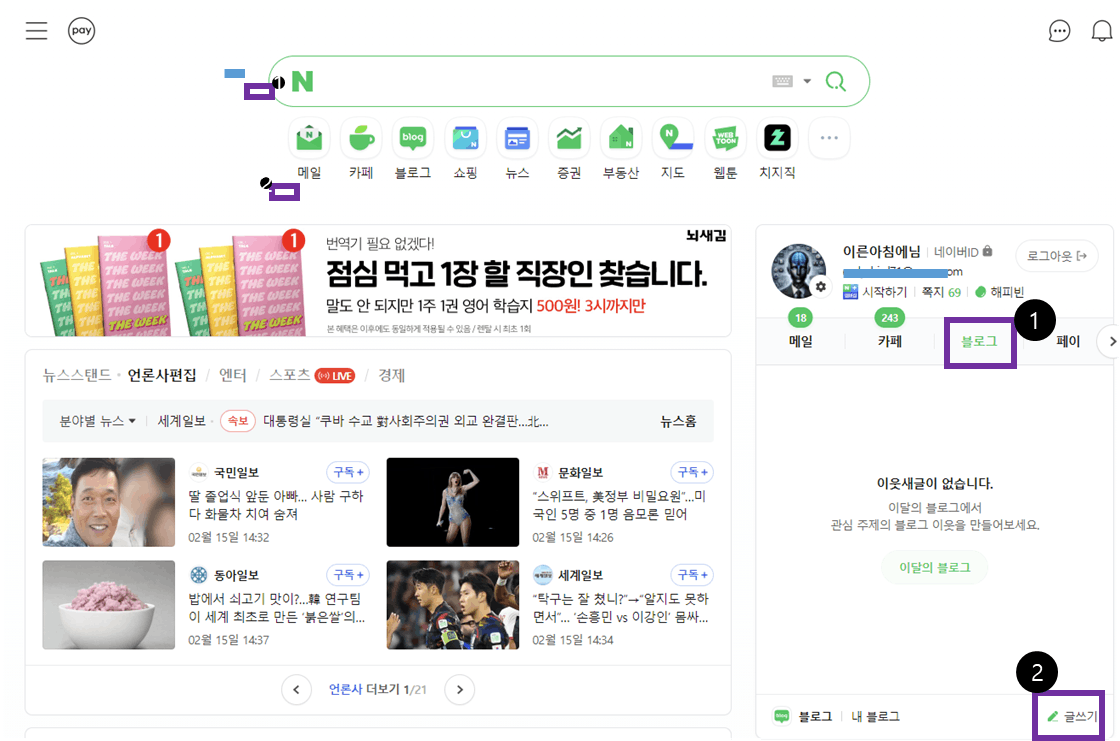This screenshot has width=1120, height=741.
Task: Open the virtual keyboard icon
Action: click(782, 81)
